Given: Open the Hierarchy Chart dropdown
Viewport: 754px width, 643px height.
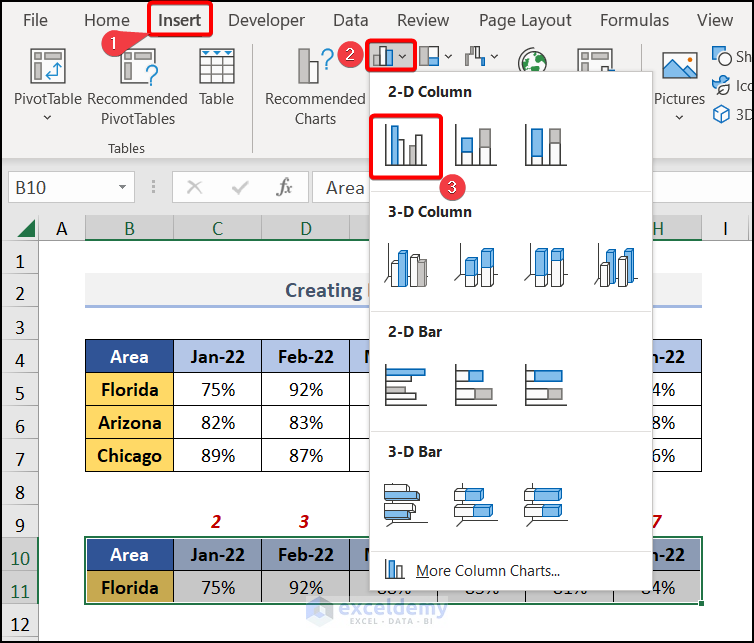Looking at the screenshot, I should pos(435,56).
